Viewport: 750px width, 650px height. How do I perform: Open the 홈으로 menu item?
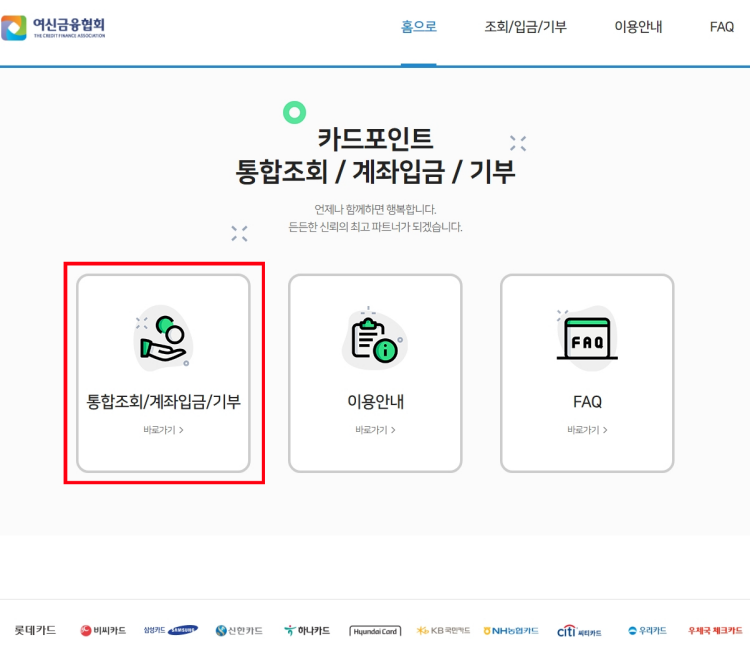[419, 26]
